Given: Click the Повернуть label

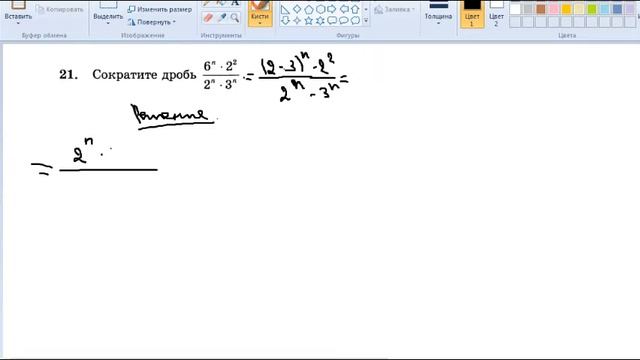Looking at the screenshot, I should [154, 22].
